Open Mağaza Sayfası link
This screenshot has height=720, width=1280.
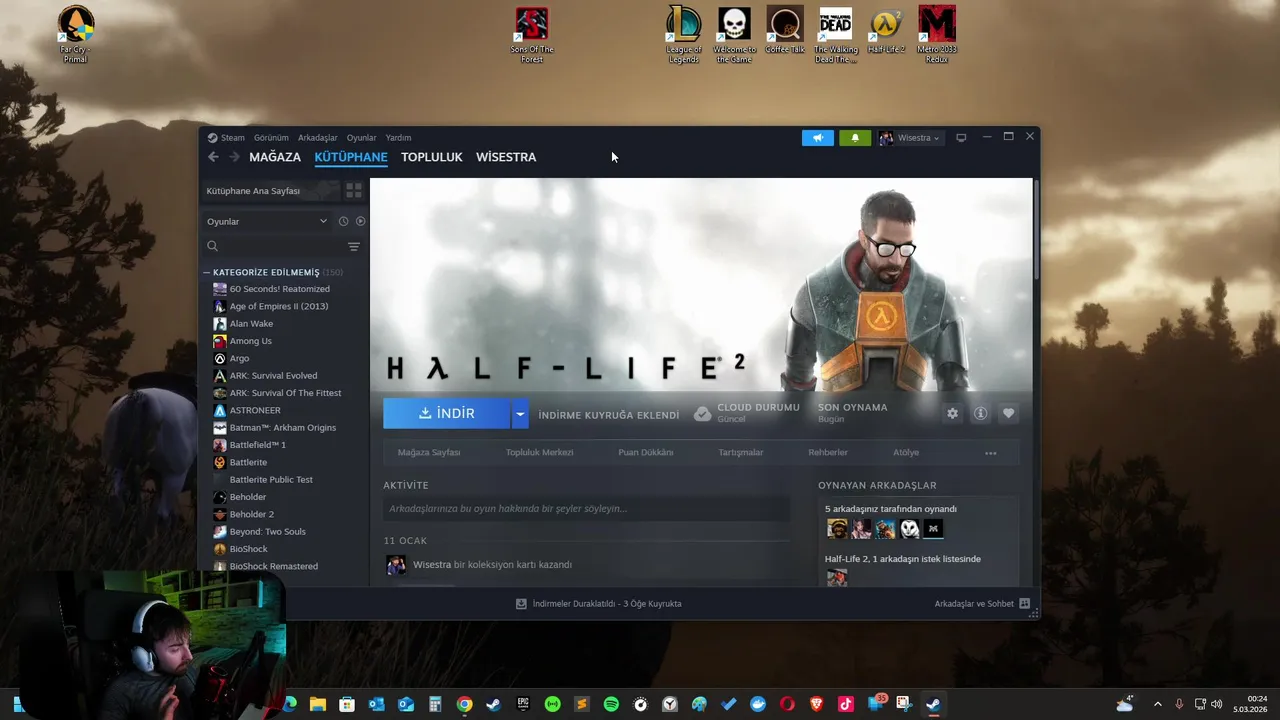tap(429, 453)
